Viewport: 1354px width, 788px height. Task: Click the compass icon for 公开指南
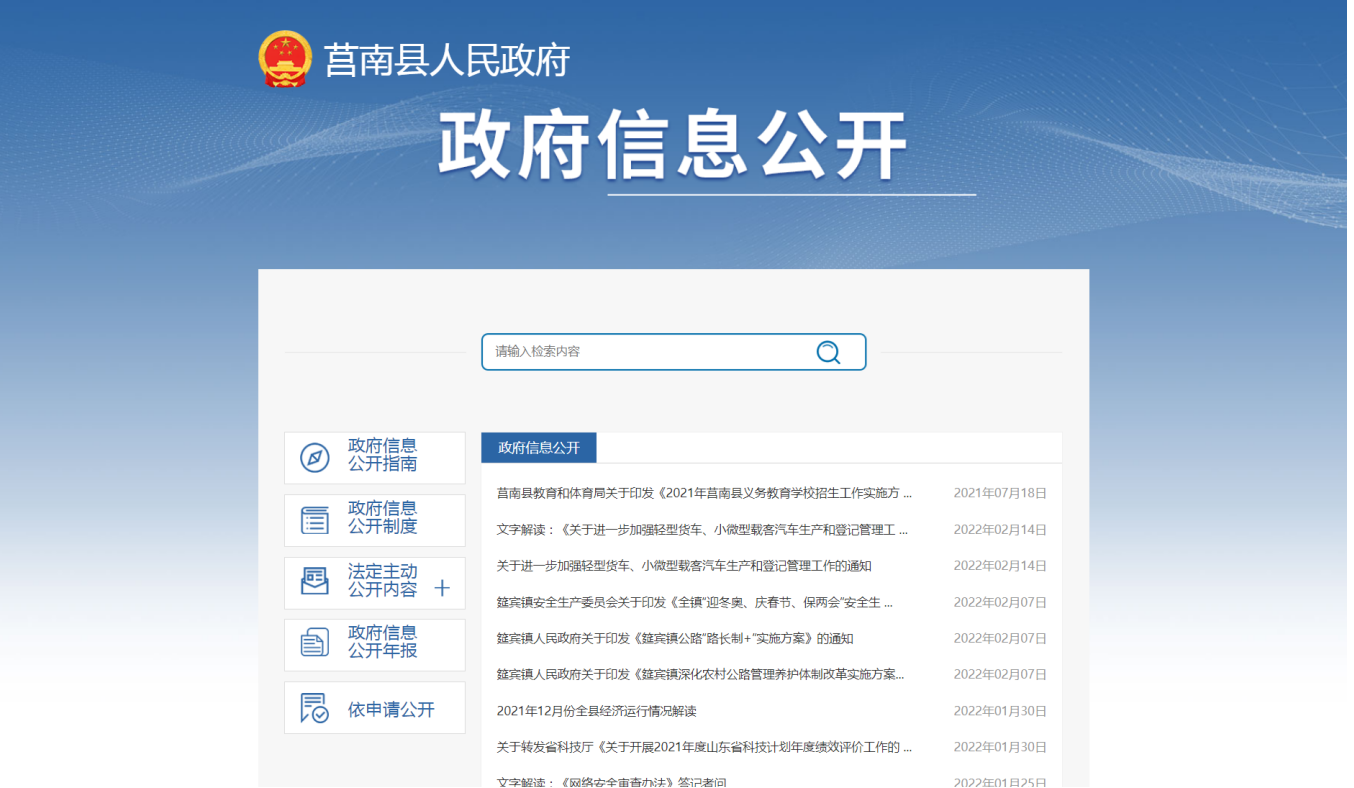(x=315, y=458)
